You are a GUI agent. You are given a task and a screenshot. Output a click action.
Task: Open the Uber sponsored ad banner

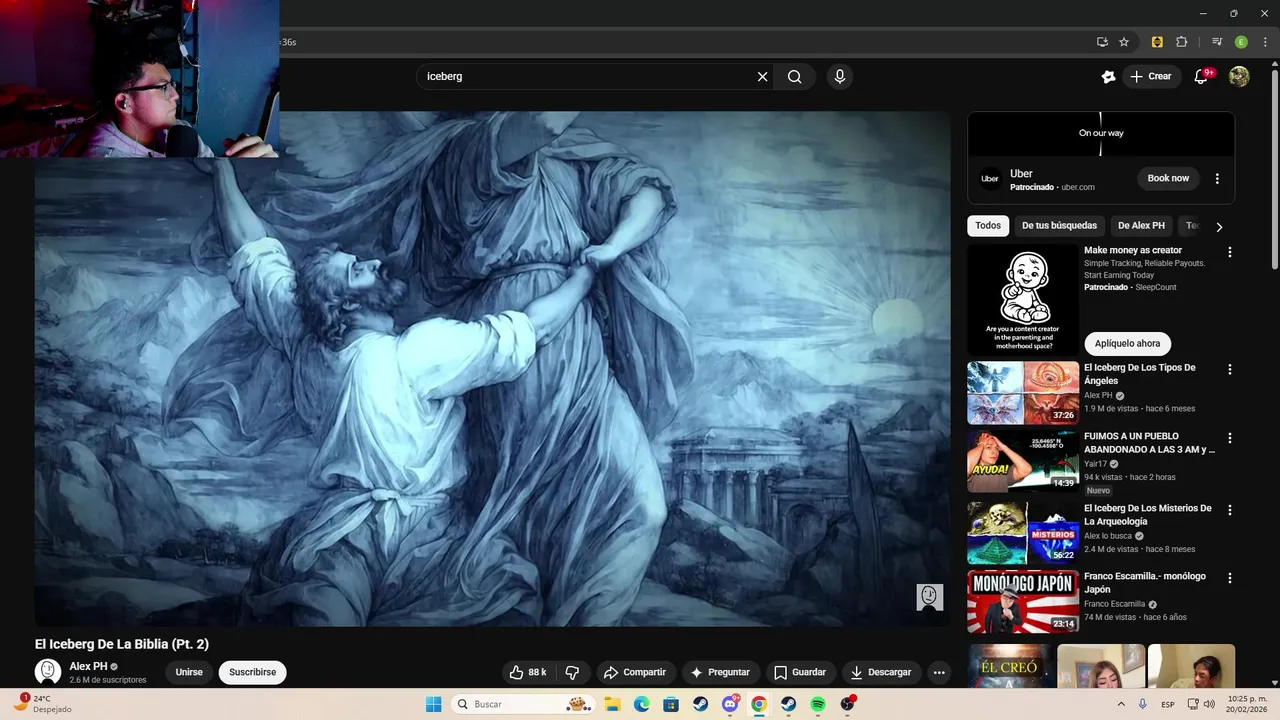[x=1101, y=133]
